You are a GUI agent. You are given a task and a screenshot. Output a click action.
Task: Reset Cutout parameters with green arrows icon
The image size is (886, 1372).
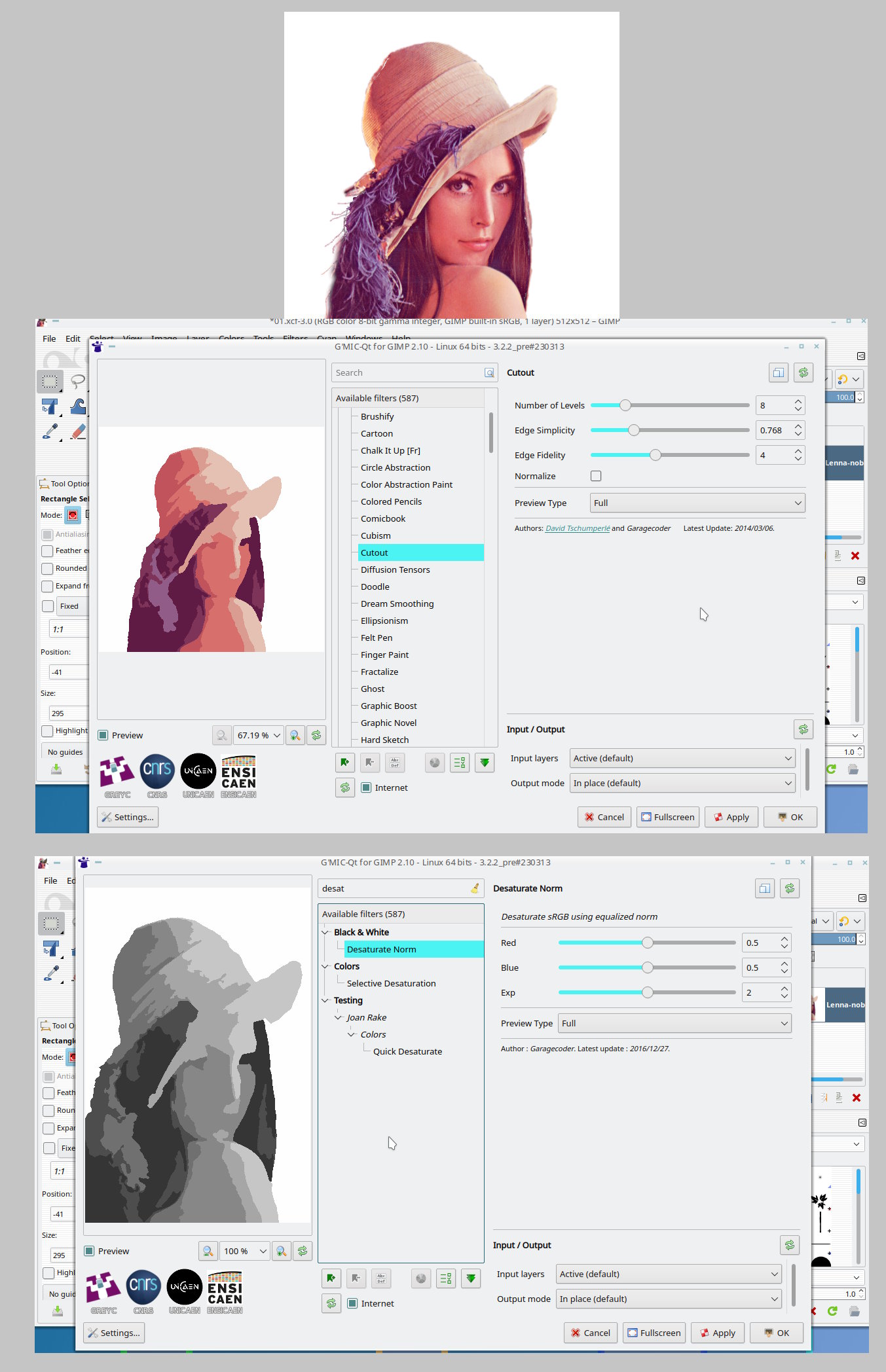803,372
